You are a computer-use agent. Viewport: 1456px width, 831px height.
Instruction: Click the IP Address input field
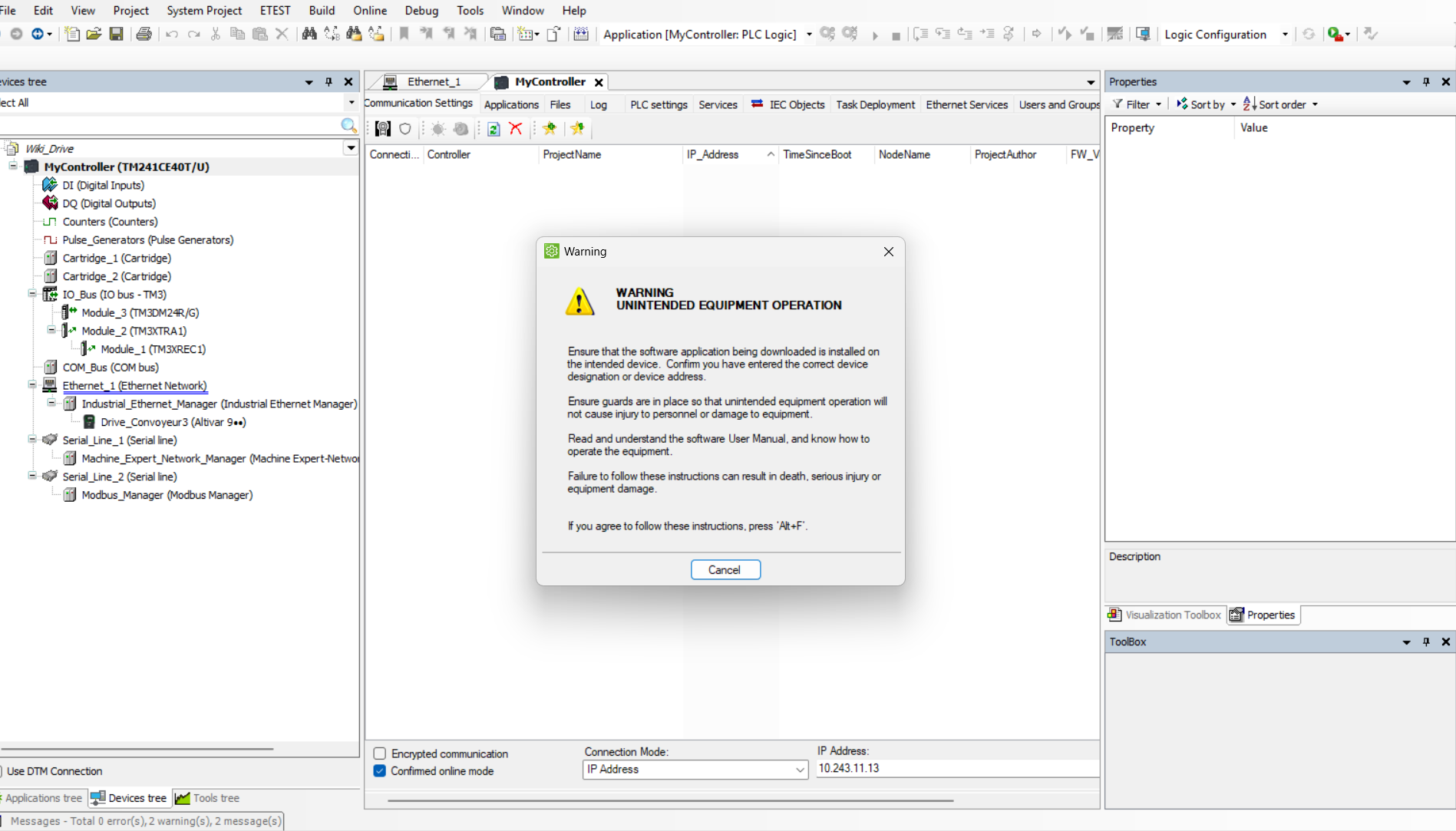pyautogui.click(x=956, y=768)
